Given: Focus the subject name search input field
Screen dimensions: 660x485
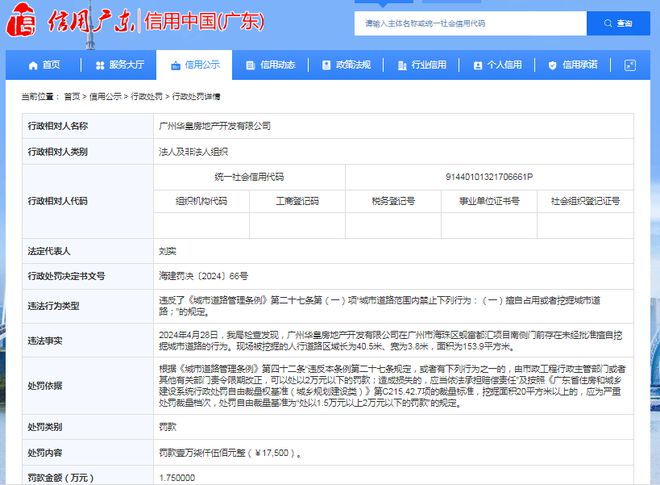Looking at the screenshot, I should (x=470, y=23).
